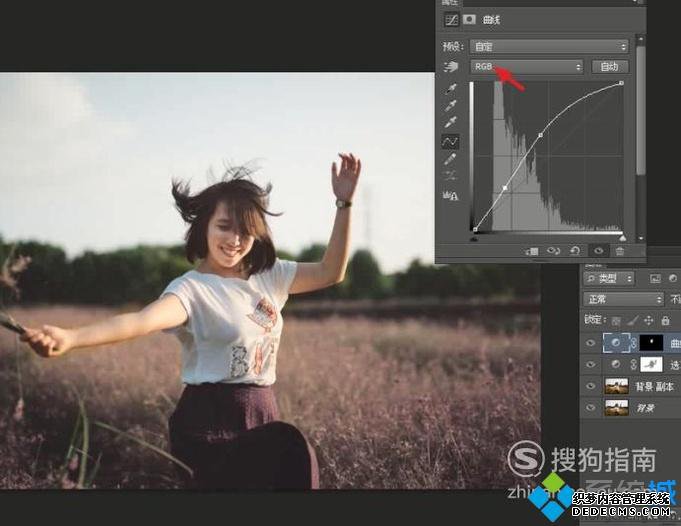Hide the bottom 背景 layer
Screen dimensions: 681x526
tap(590, 407)
